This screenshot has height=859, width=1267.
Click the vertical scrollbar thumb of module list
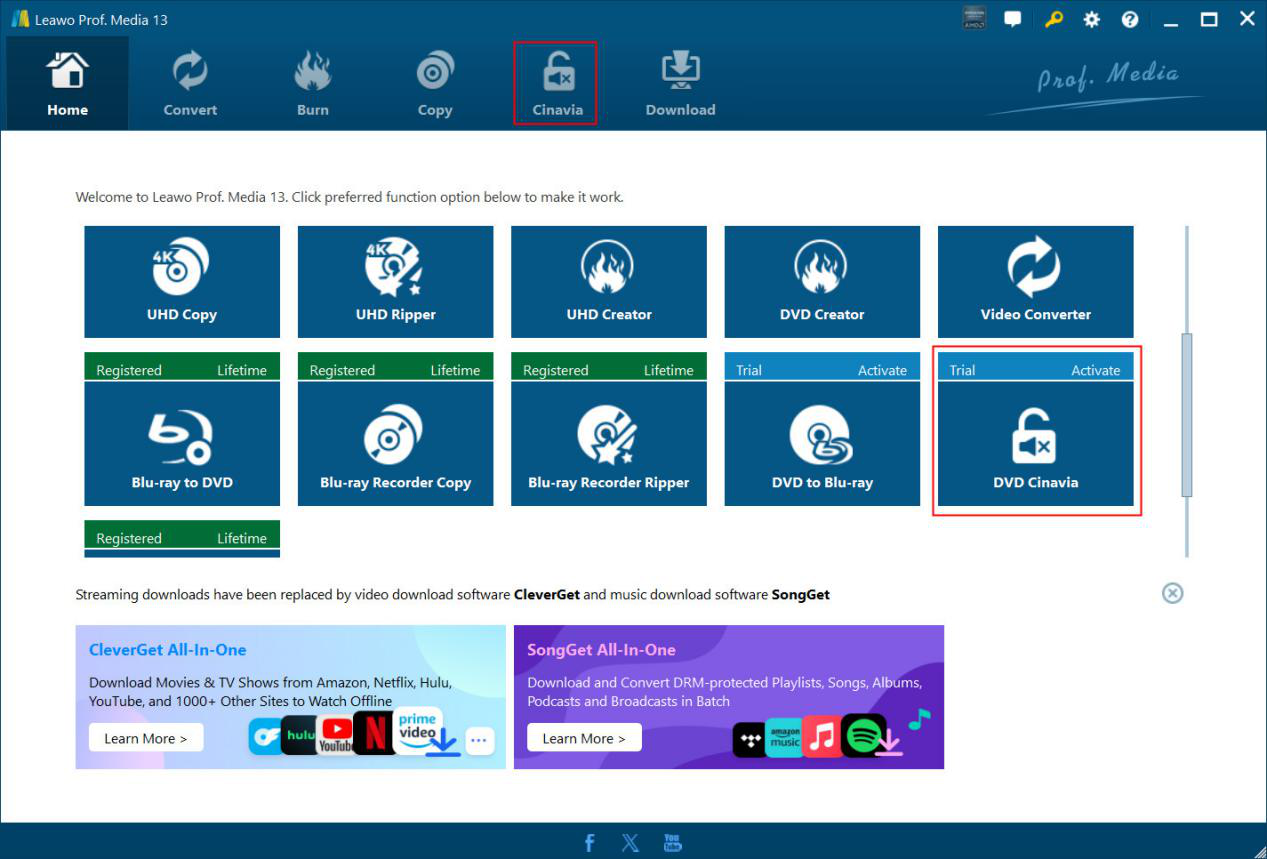coord(1187,414)
